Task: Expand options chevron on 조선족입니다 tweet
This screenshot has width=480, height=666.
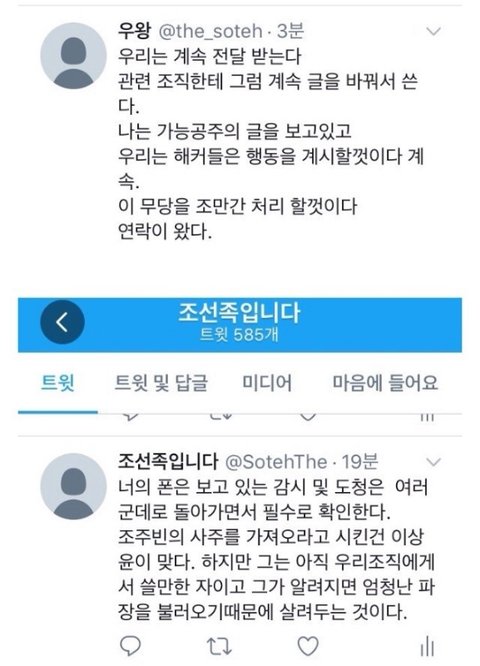Action: click(433, 462)
